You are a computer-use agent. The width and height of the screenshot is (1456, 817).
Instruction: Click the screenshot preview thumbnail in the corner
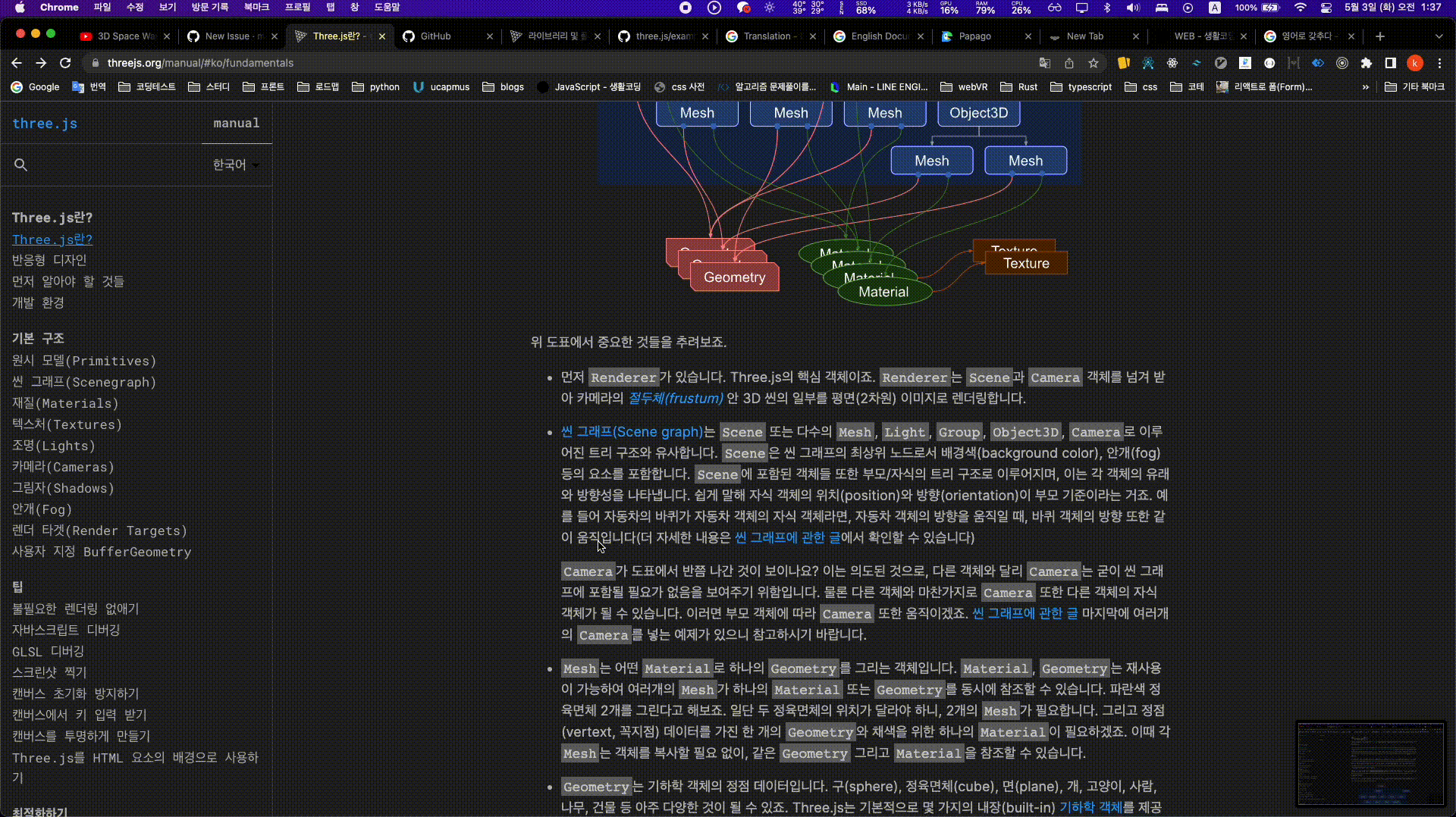[x=1370, y=763]
